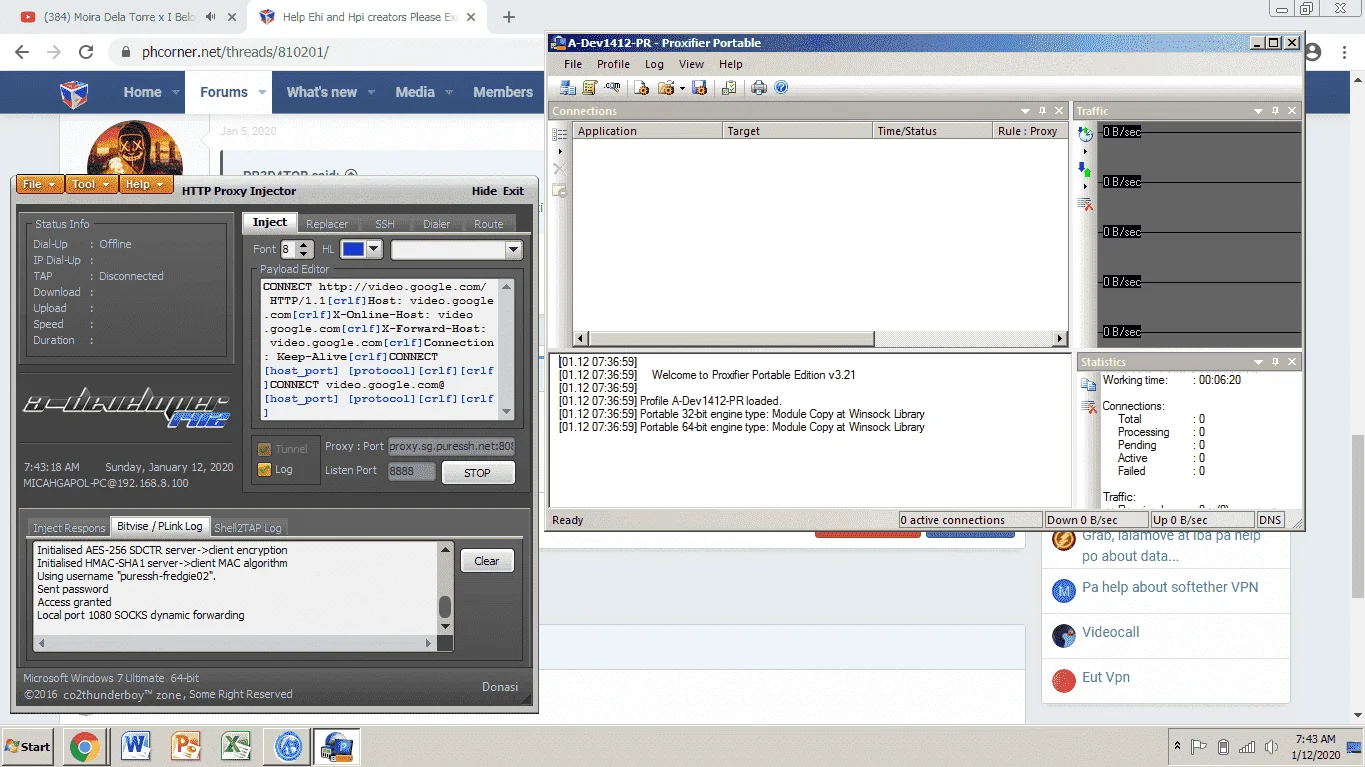
Task: Click the Application column header in Connections
Action: 647,131
